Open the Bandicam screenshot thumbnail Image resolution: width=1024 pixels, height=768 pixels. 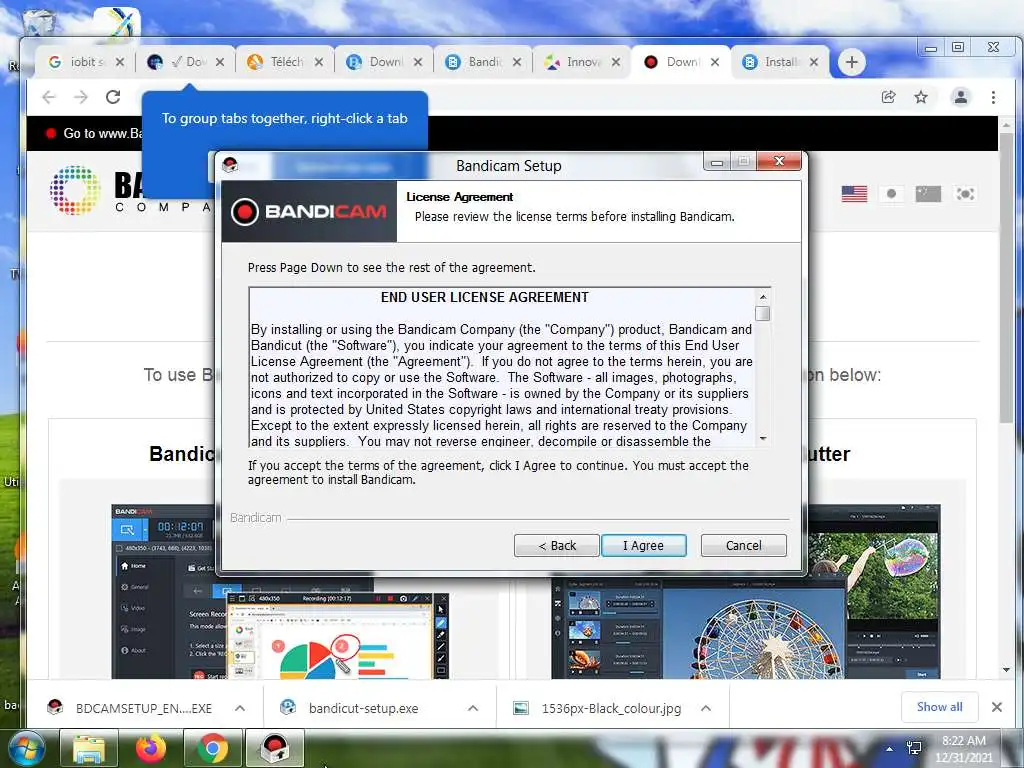point(280,592)
